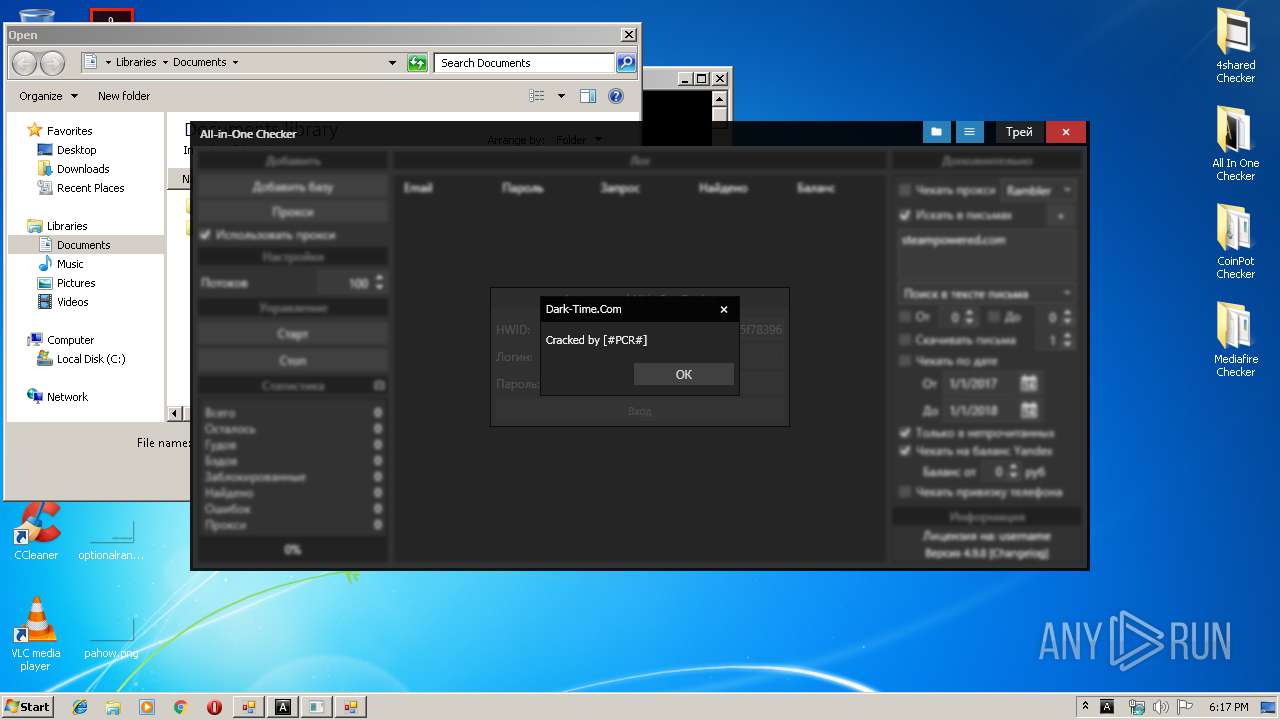
Task: Open the Mediafire Checker desktop folder
Action: [x=1235, y=339]
